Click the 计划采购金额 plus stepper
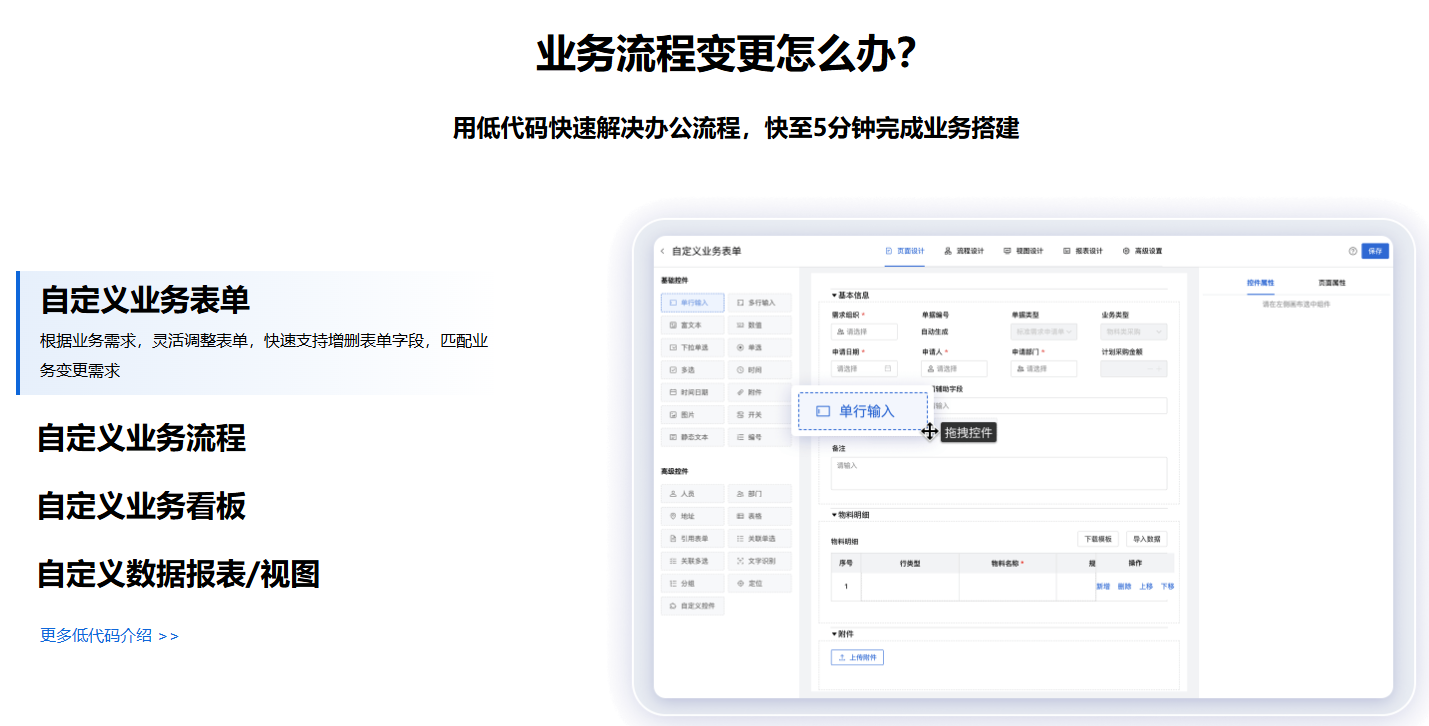Viewport: 1429px width, 726px height. pyautogui.click(x=1158, y=369)
